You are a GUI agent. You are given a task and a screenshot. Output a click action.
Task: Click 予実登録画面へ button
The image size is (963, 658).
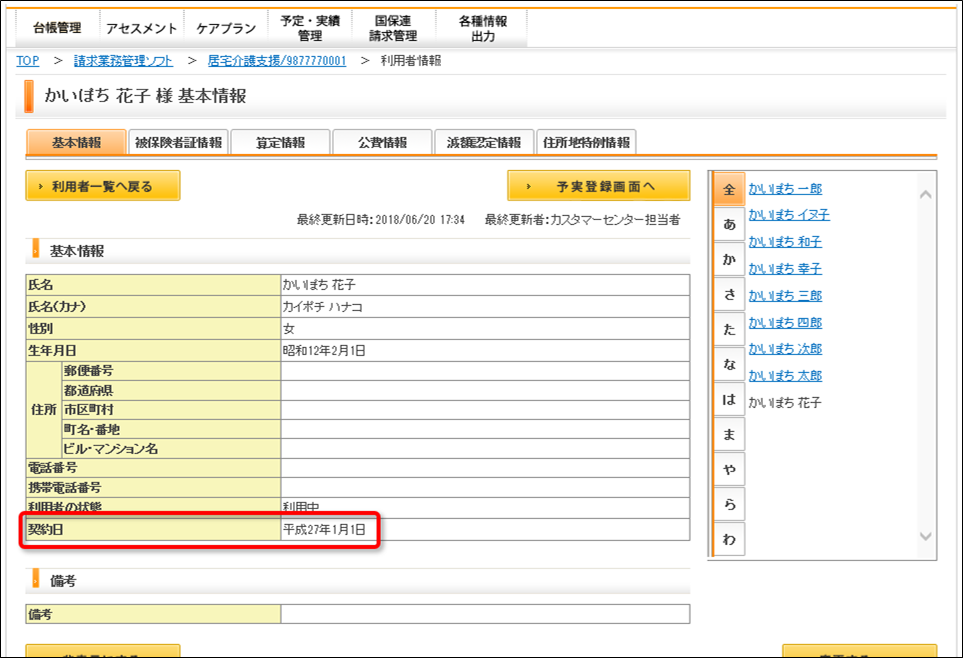(x=599, y=186)
